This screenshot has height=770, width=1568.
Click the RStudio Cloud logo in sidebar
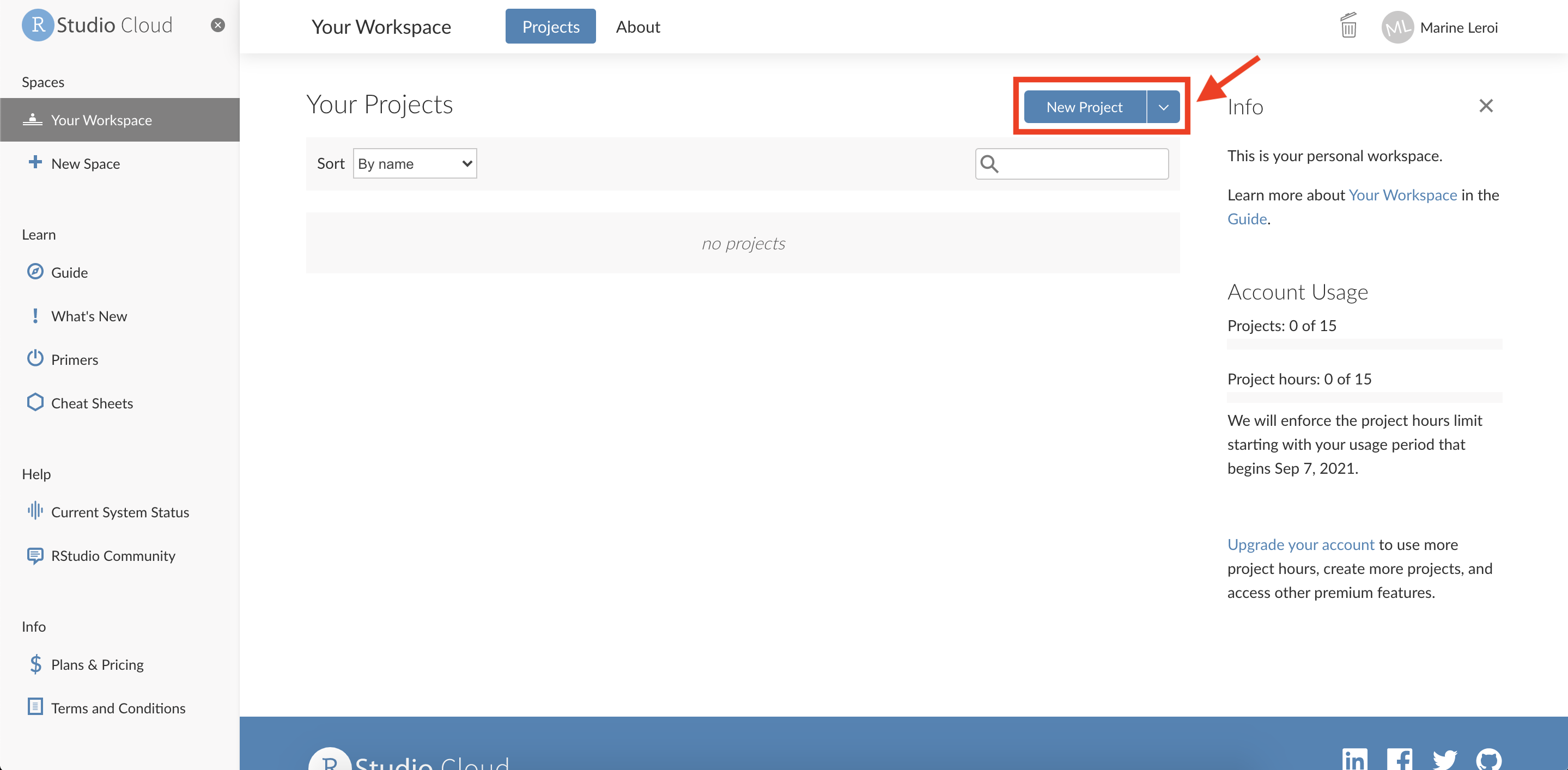click(x=98, y=25)
